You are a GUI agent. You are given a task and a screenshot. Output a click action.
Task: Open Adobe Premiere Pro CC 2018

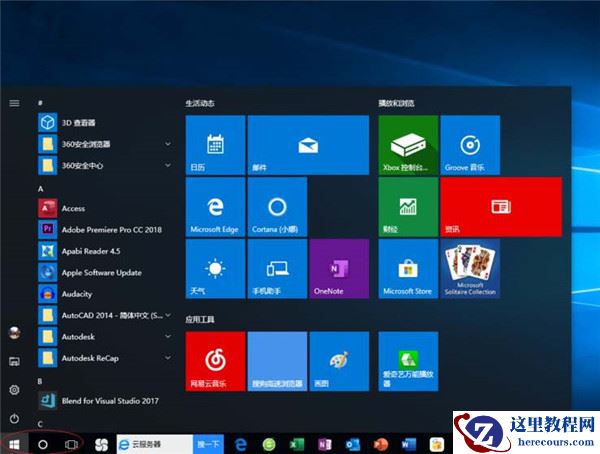[x=103, y=230]
